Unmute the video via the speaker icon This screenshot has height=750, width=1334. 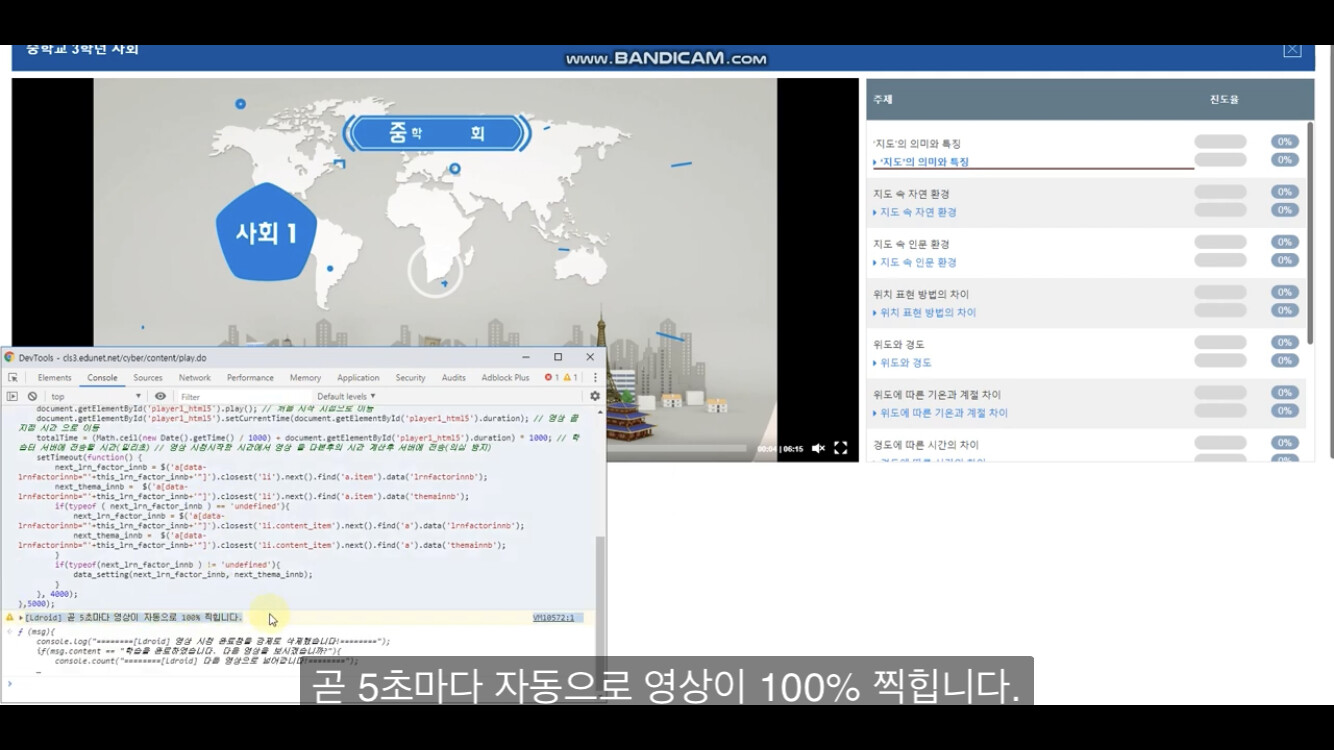[x=818, y=447]
